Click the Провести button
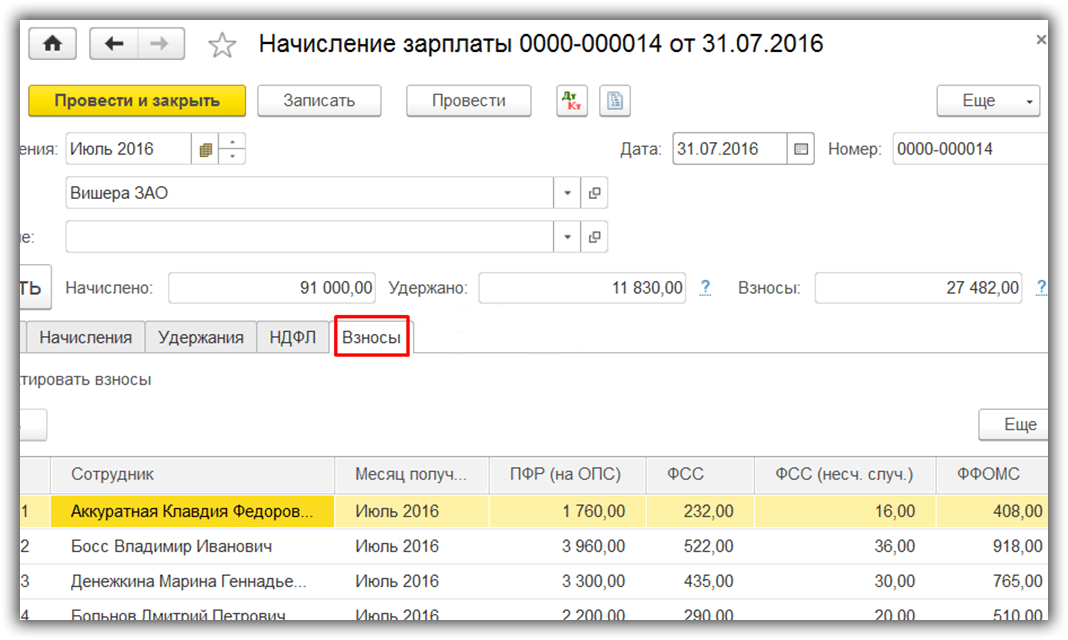The height and width of the screenshot is (640, 1068). coord(468,101)
